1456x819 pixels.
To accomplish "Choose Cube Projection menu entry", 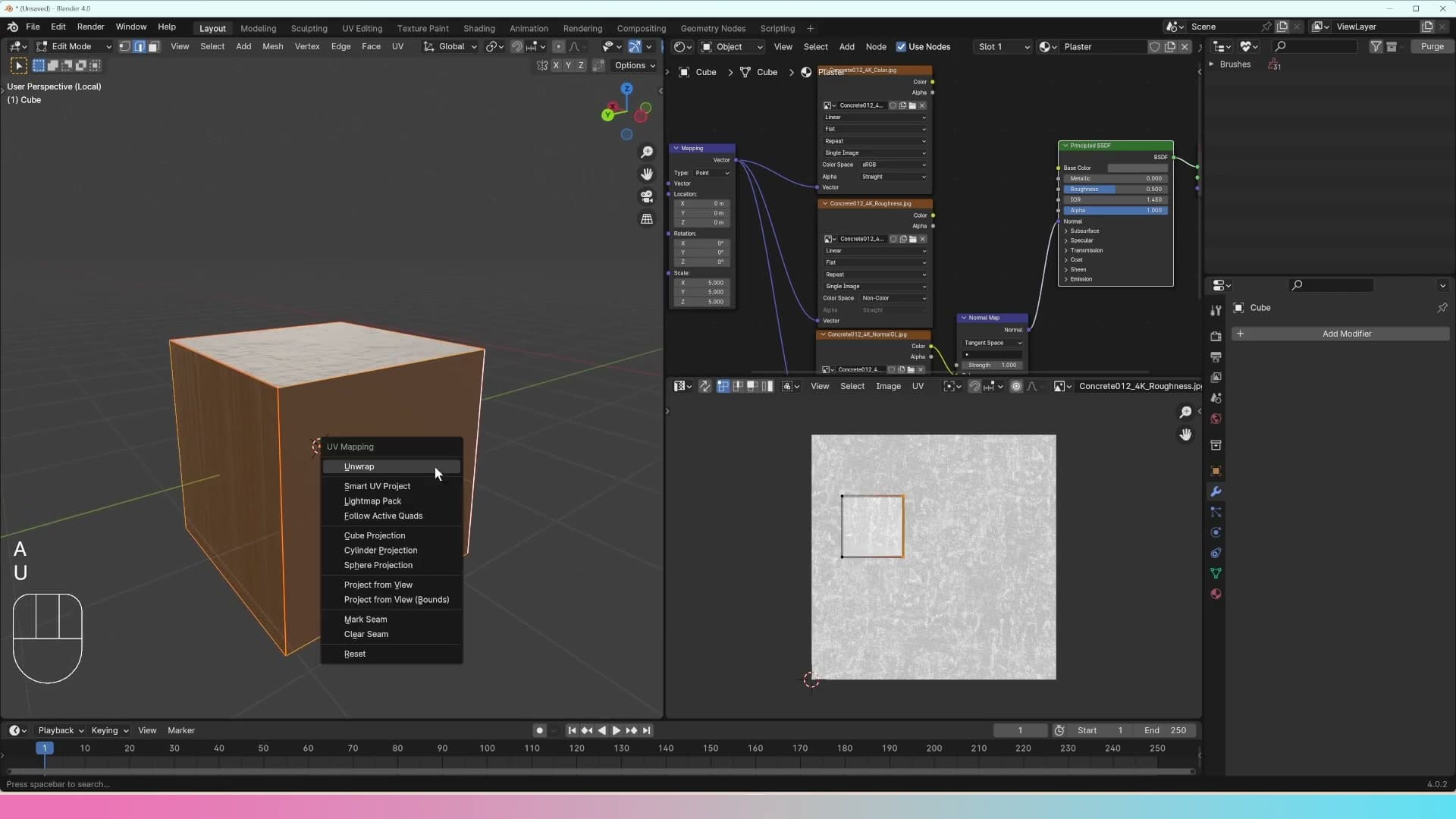I will click(391, 536).
